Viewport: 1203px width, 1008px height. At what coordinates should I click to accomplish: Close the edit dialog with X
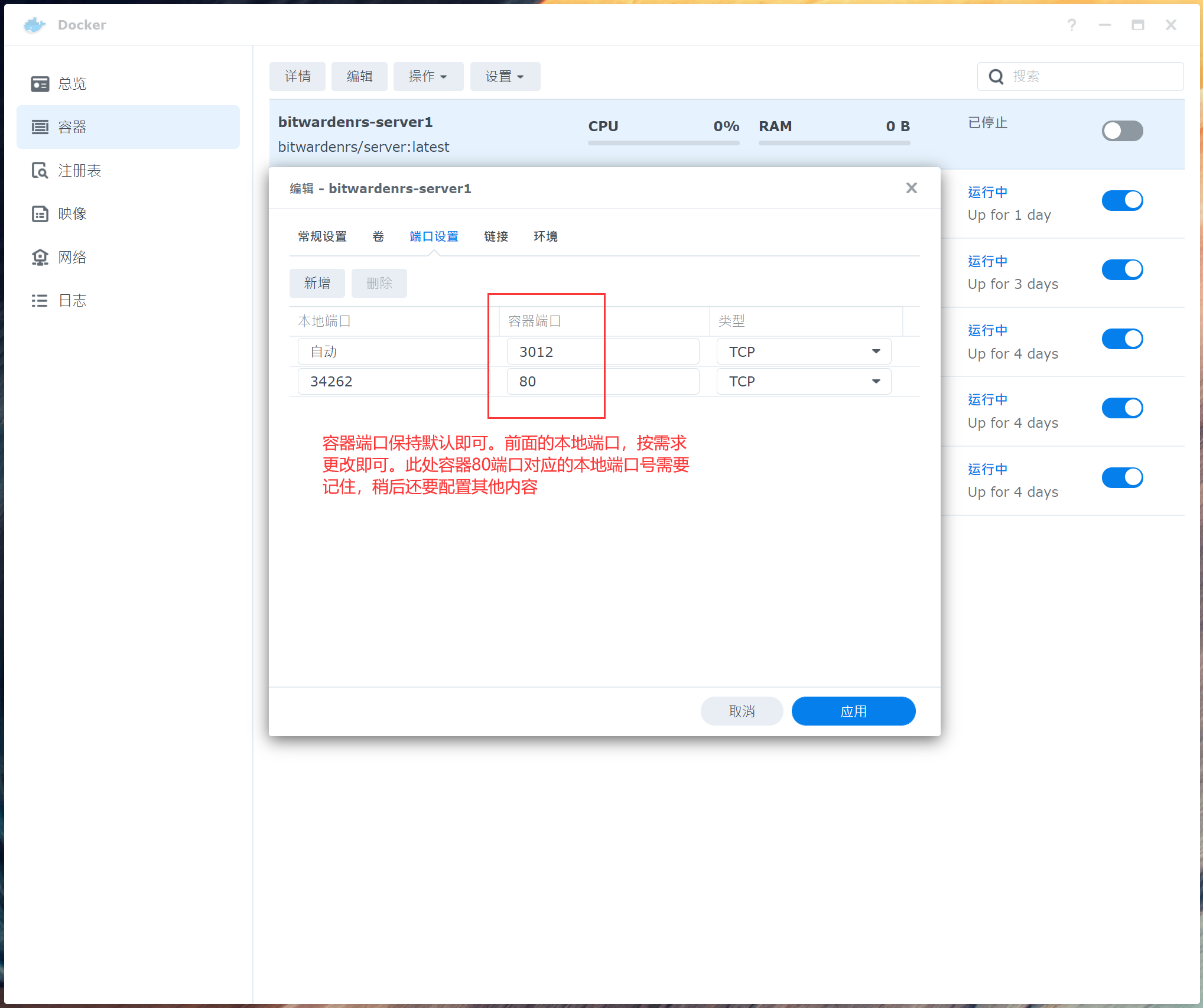pyautogui.click(x=911, y=188)
